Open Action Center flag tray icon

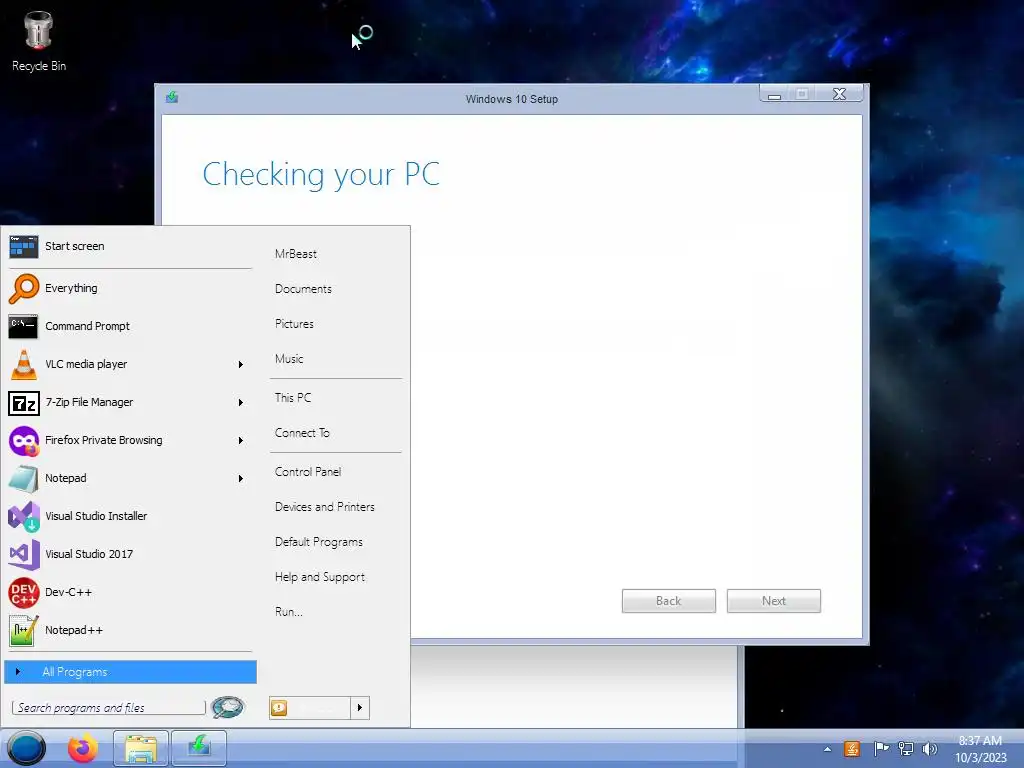click(x=881, y=749)
